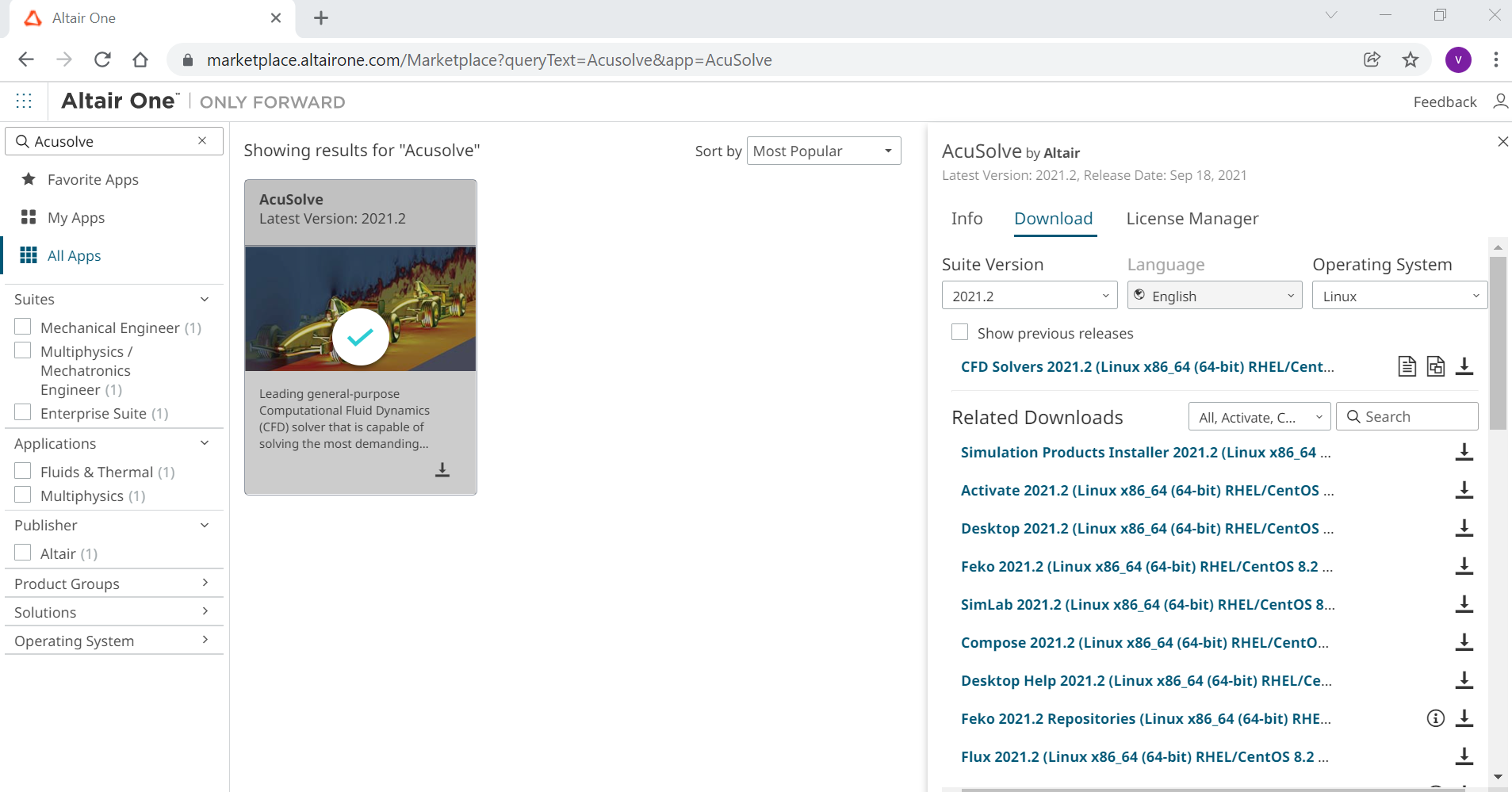Open the SimLab 2021.2 download link

[x=1146, y=604]
